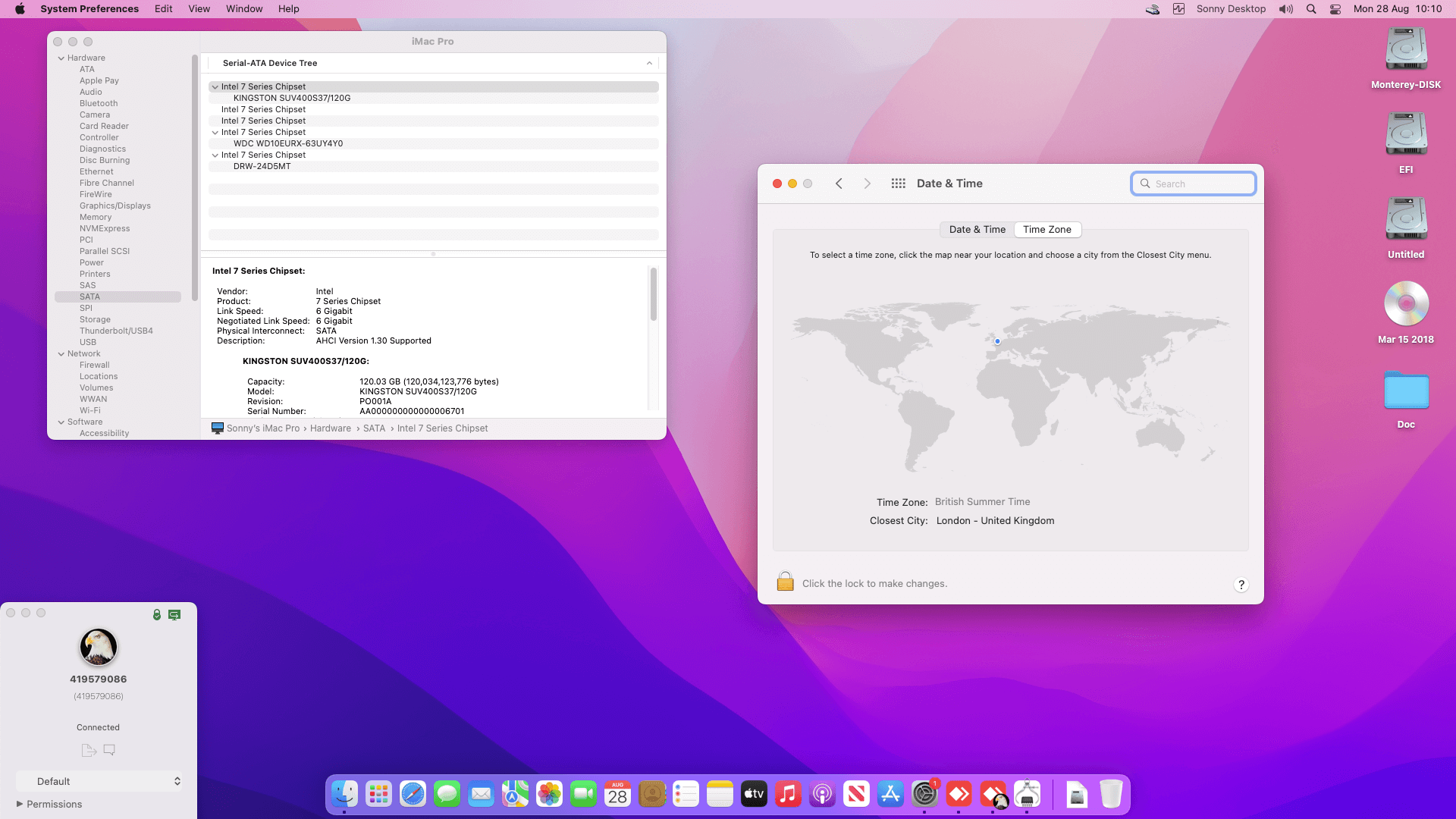The image size is (1456, 819).
Task: Collapse first Intel 7 Series Chipset row
Action: pos(215,87)
